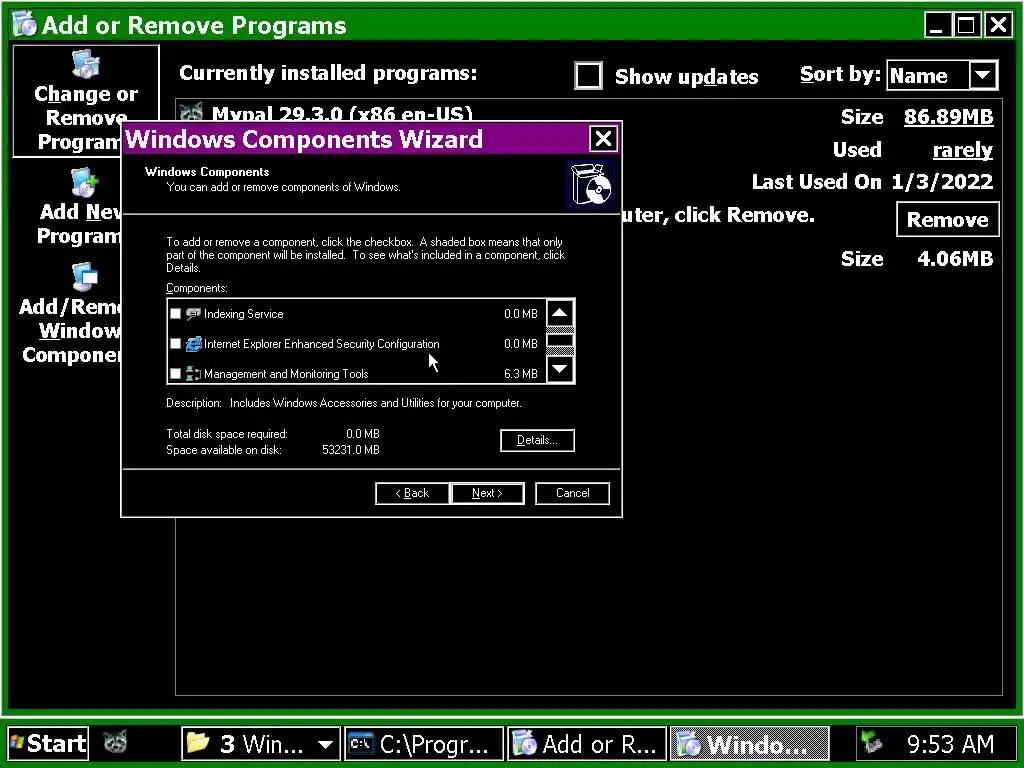Image resolution: width=1024 pixels, height=768 pixels.
Task: Open the 86.89MB size link
Action: tap(948, 117)
